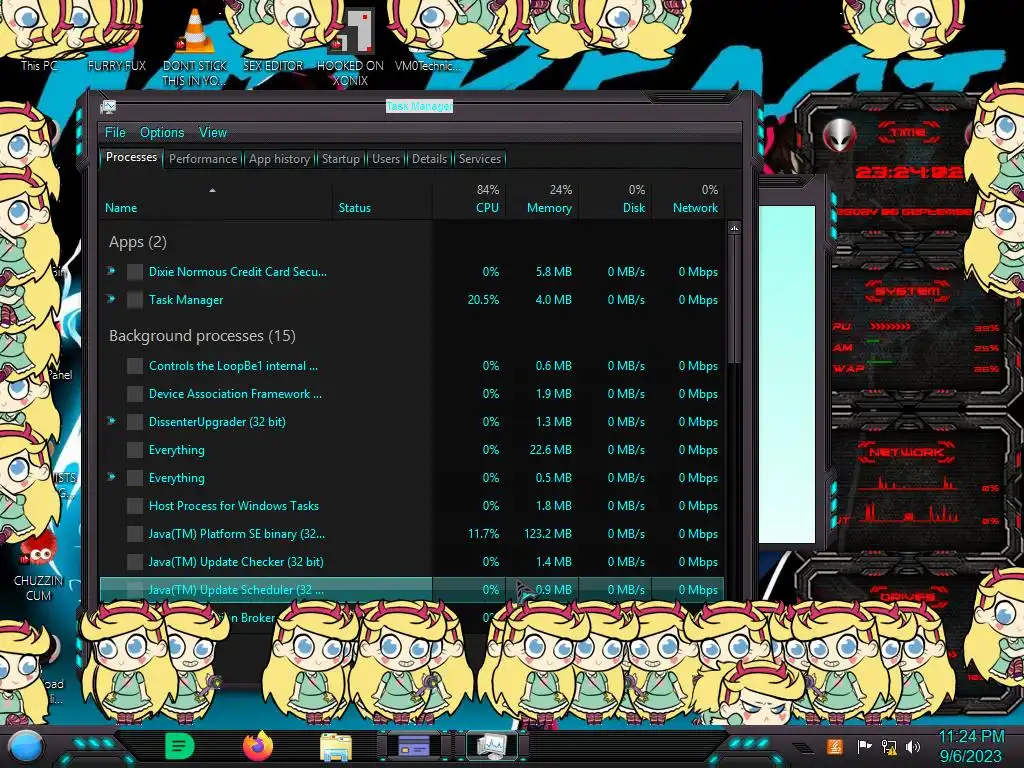Switch to the credit card app on taskbar
The image size is (1024, 768).
[413, 746]
